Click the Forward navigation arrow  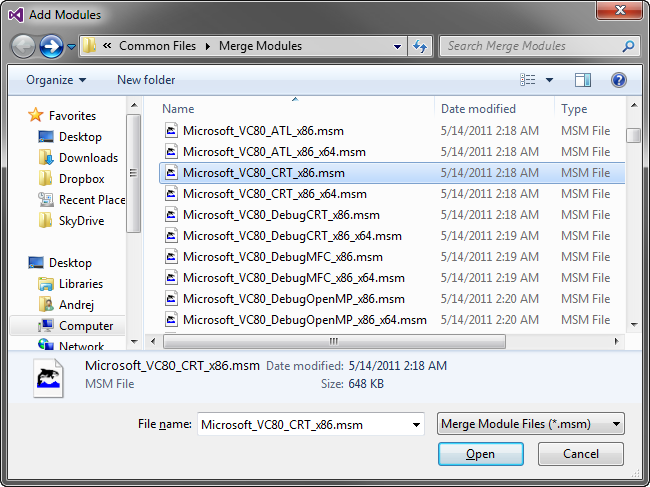[51, 46]
